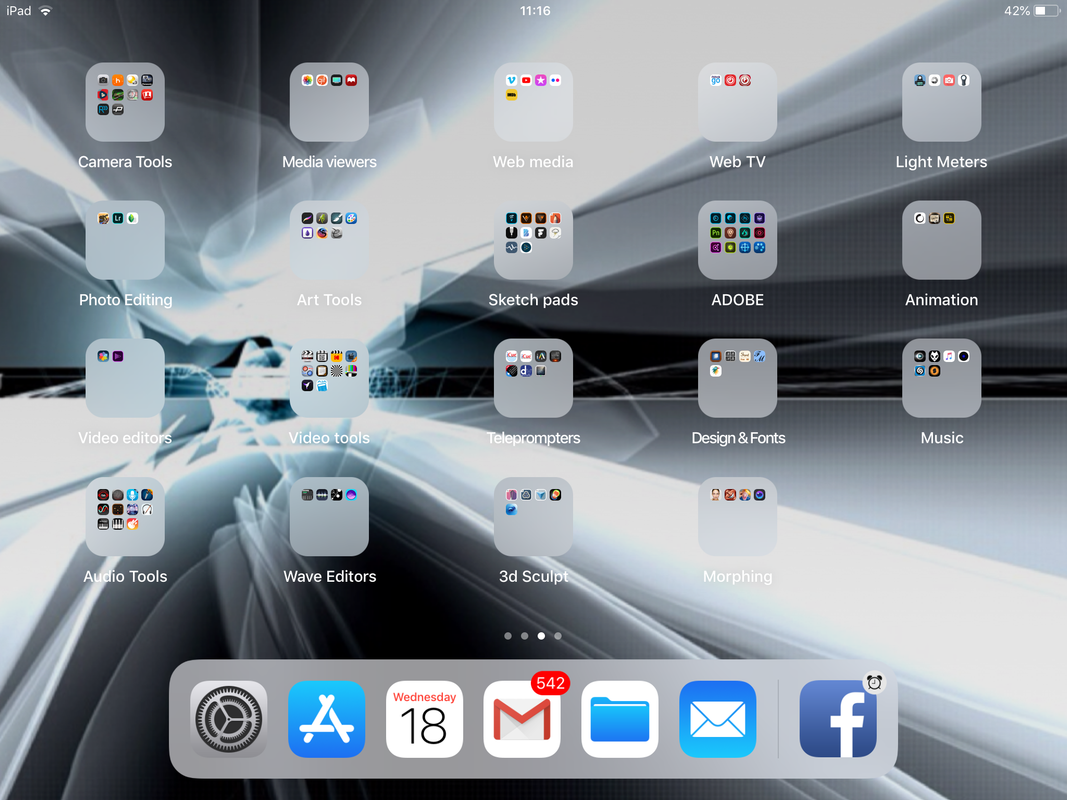The width and height of the screenshot is (1067, 800).
Task: Open the Music folder
Action: point(942,378)
